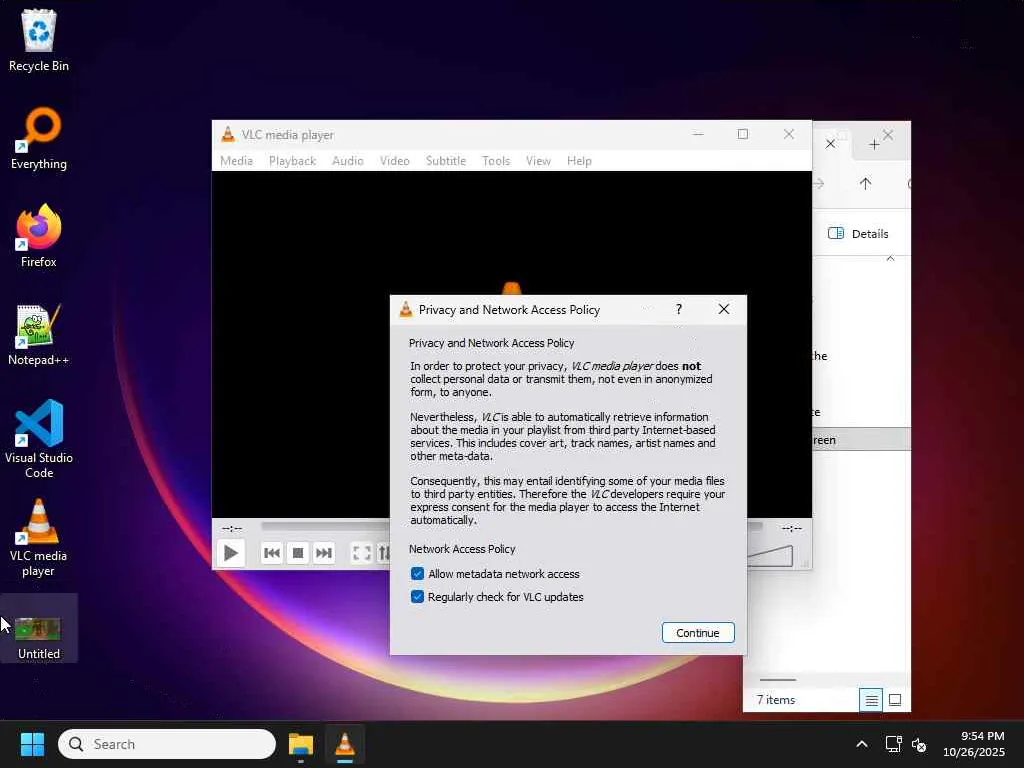1024x768 pixels.
Task: Click the elapsed time label in VLC
Action: [x=232, y=528]
